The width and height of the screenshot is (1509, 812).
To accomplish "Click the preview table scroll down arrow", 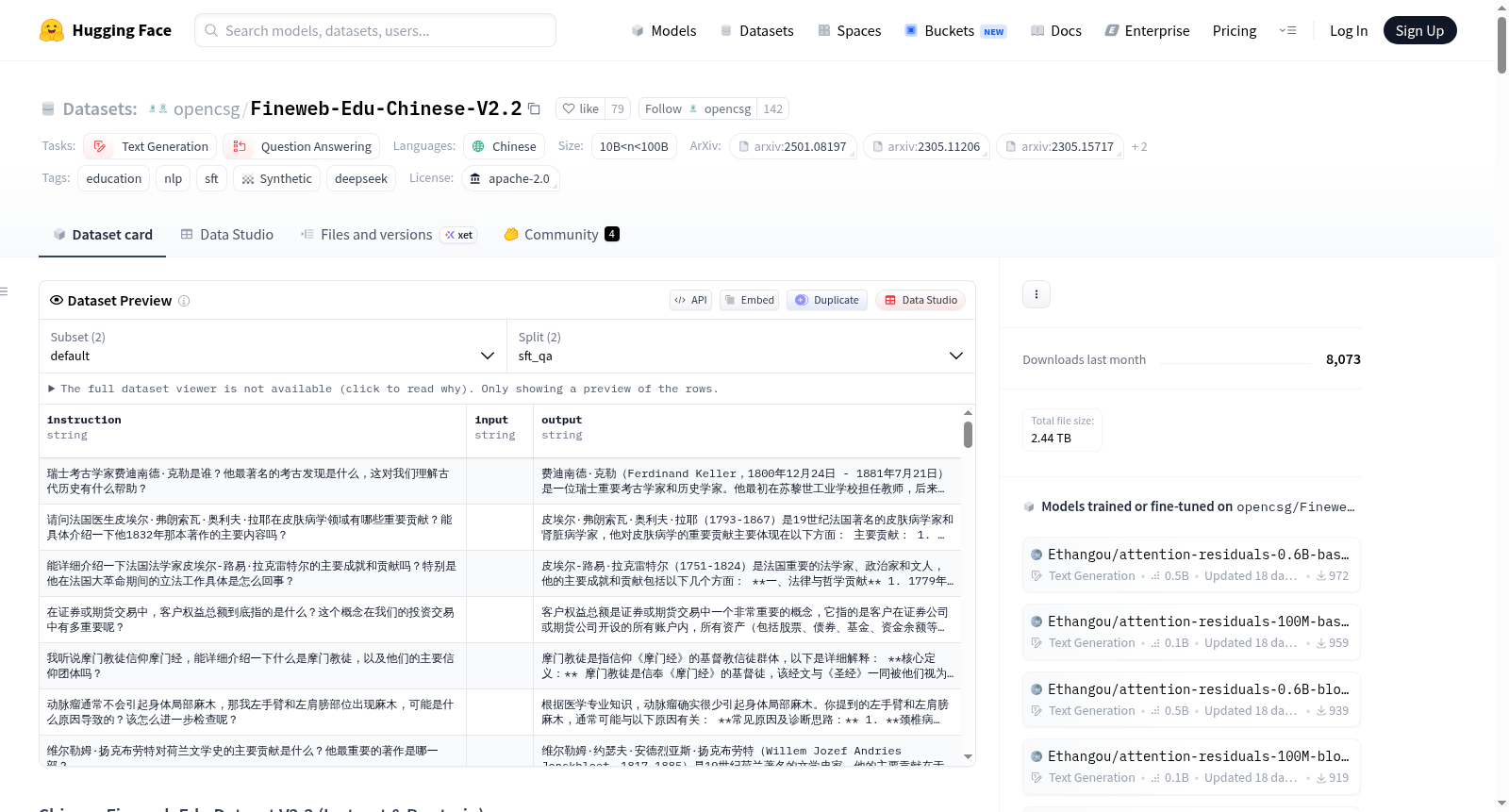I will pyautogui.click(x=968, y=756).
